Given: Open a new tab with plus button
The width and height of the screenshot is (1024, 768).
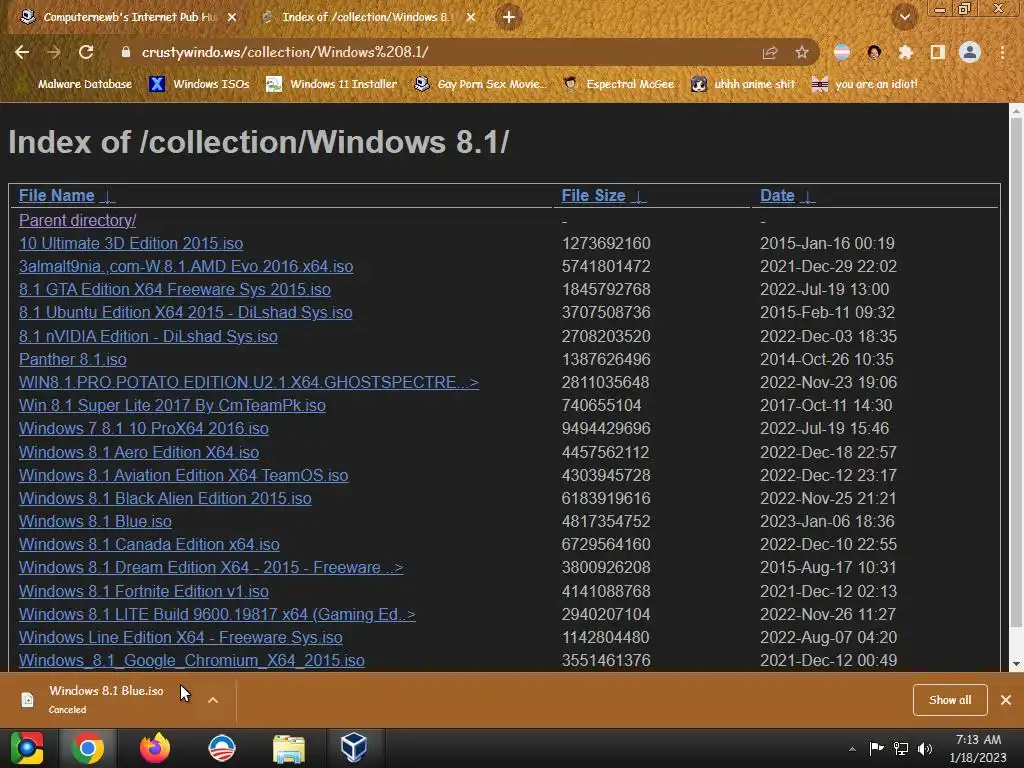Looking at the screenshot, I should click(x=509, y=17).
